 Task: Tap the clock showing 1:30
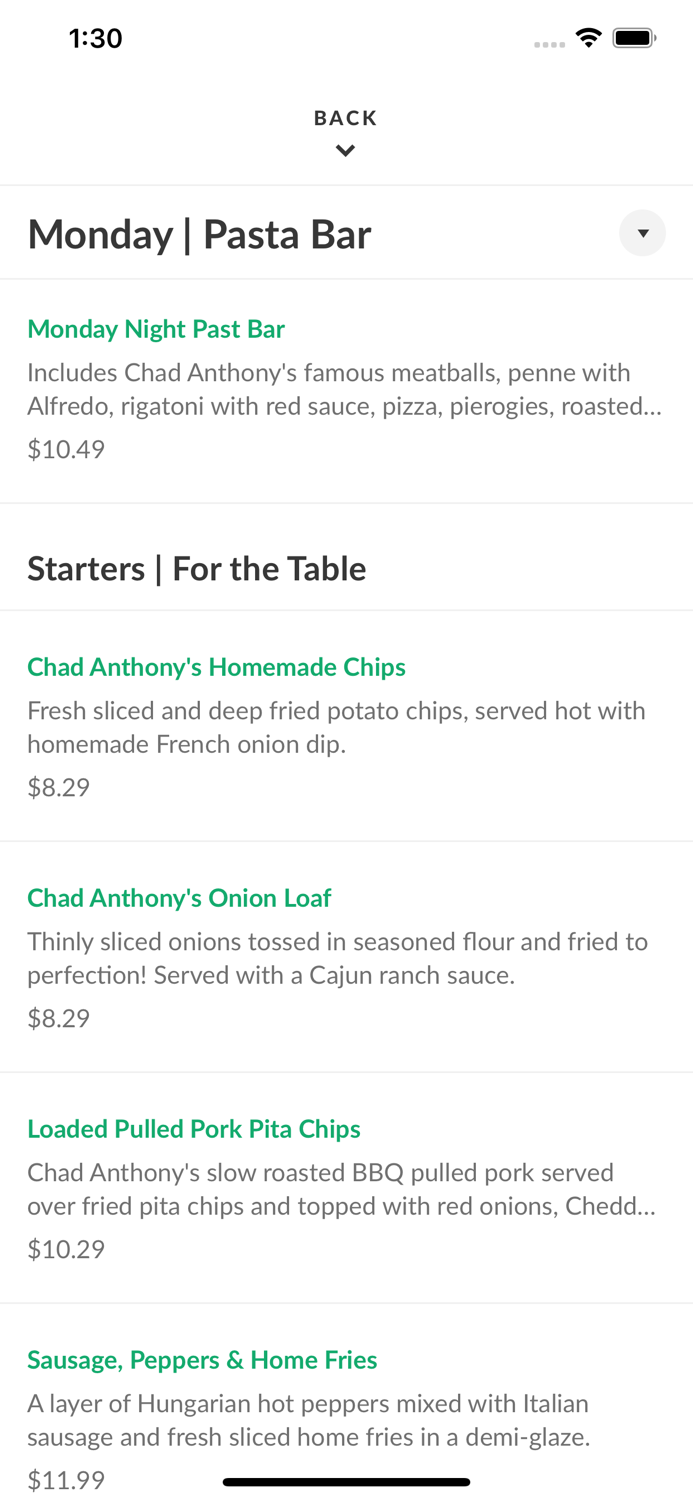pyautogui.click(x=95, y=37)
